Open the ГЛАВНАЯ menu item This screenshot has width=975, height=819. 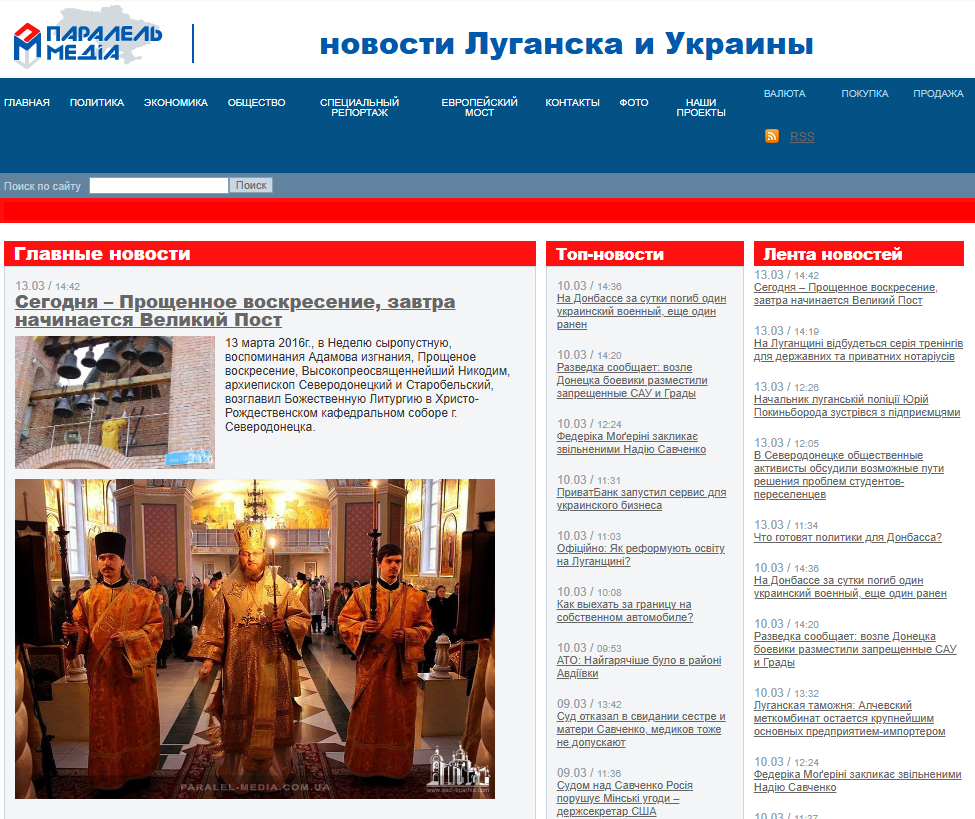[x=27, y=102]
